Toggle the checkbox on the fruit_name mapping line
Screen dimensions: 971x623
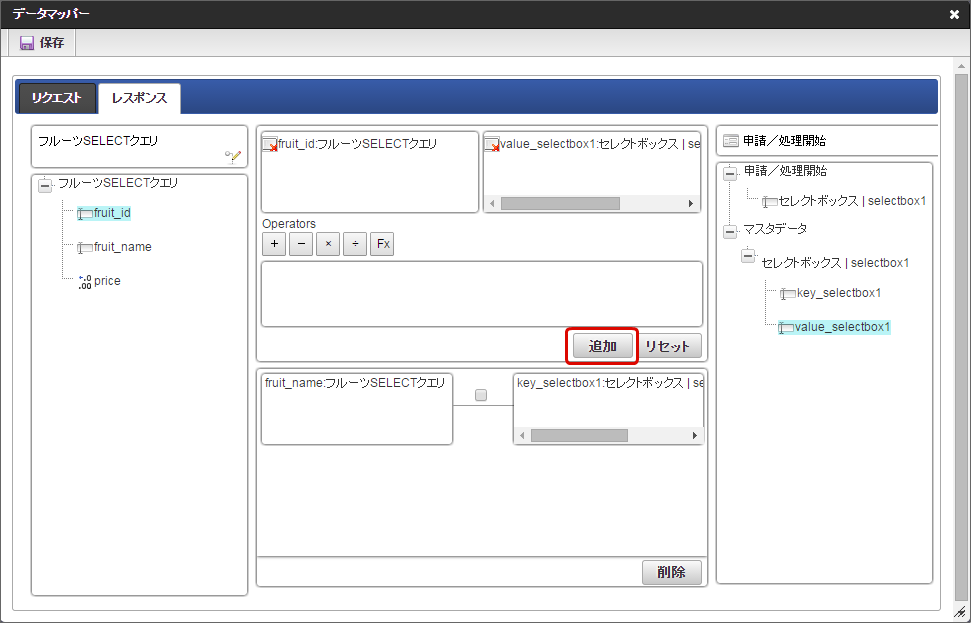coord(481,395)
